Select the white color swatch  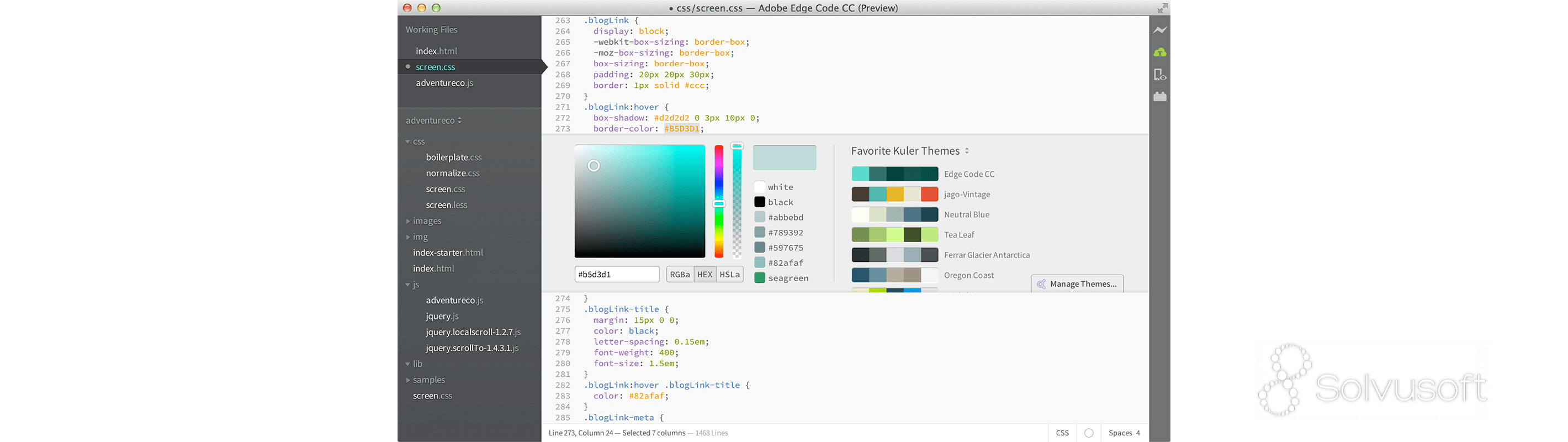(x=760, y=187)
